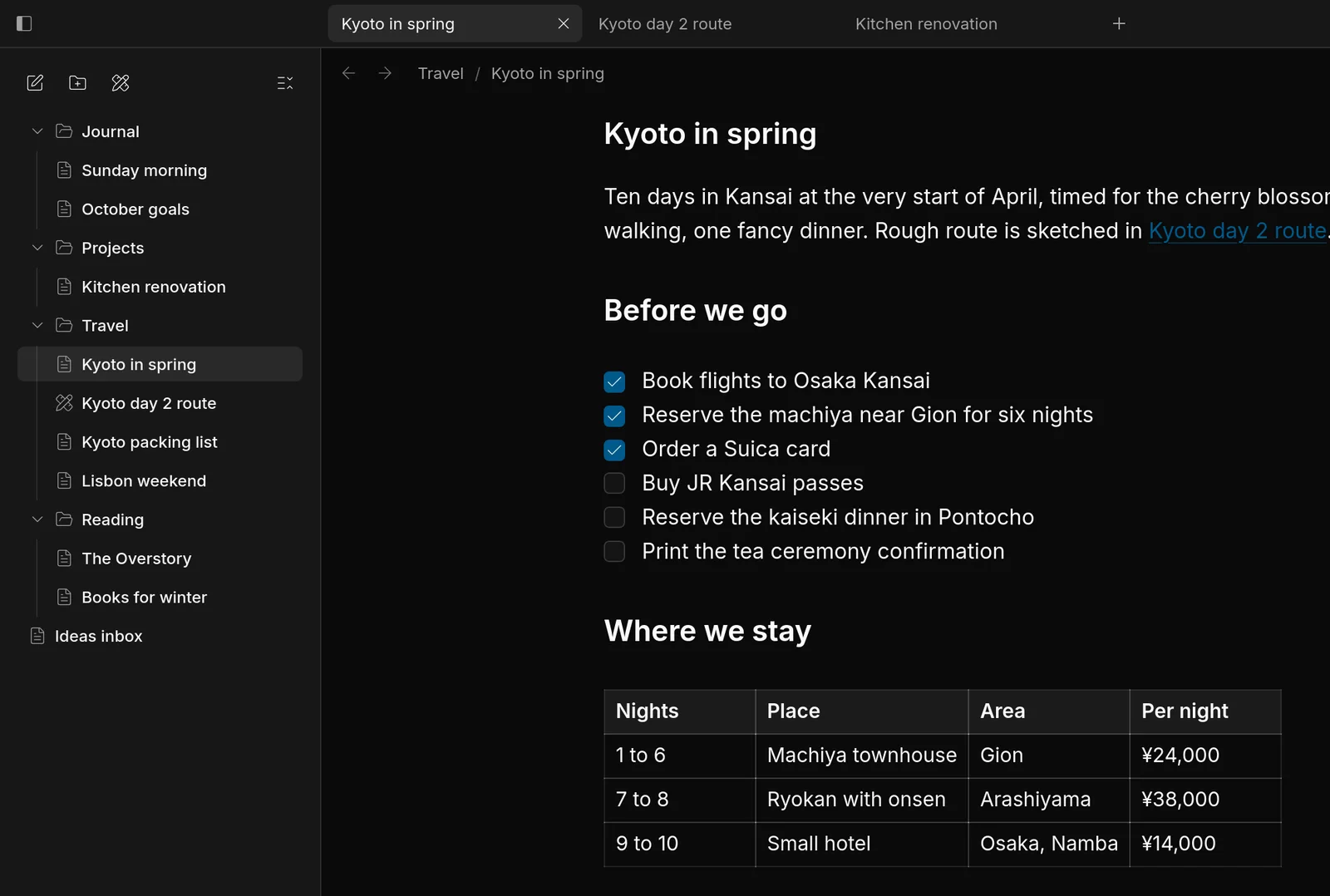Click the Machiya townhouse table cell
The width and height of the screenshot is (1330, 896).
862,756
